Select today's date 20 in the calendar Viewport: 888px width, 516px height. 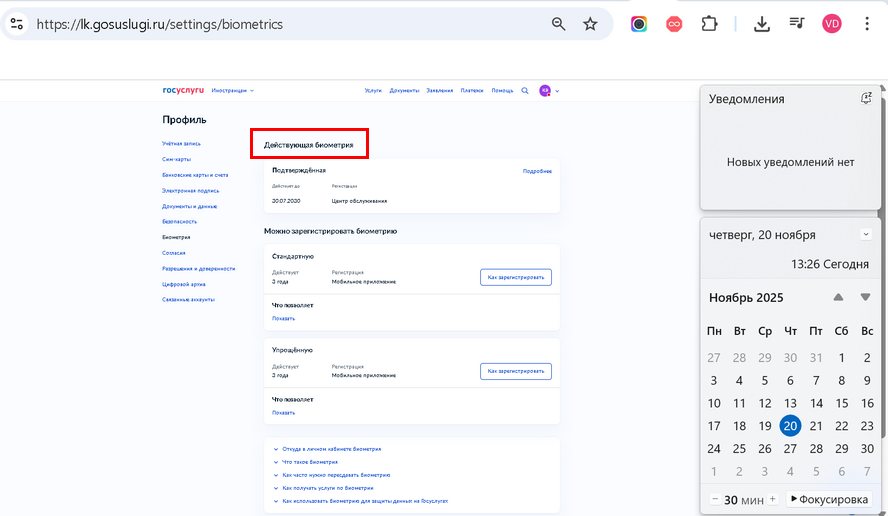coord(790,426)
